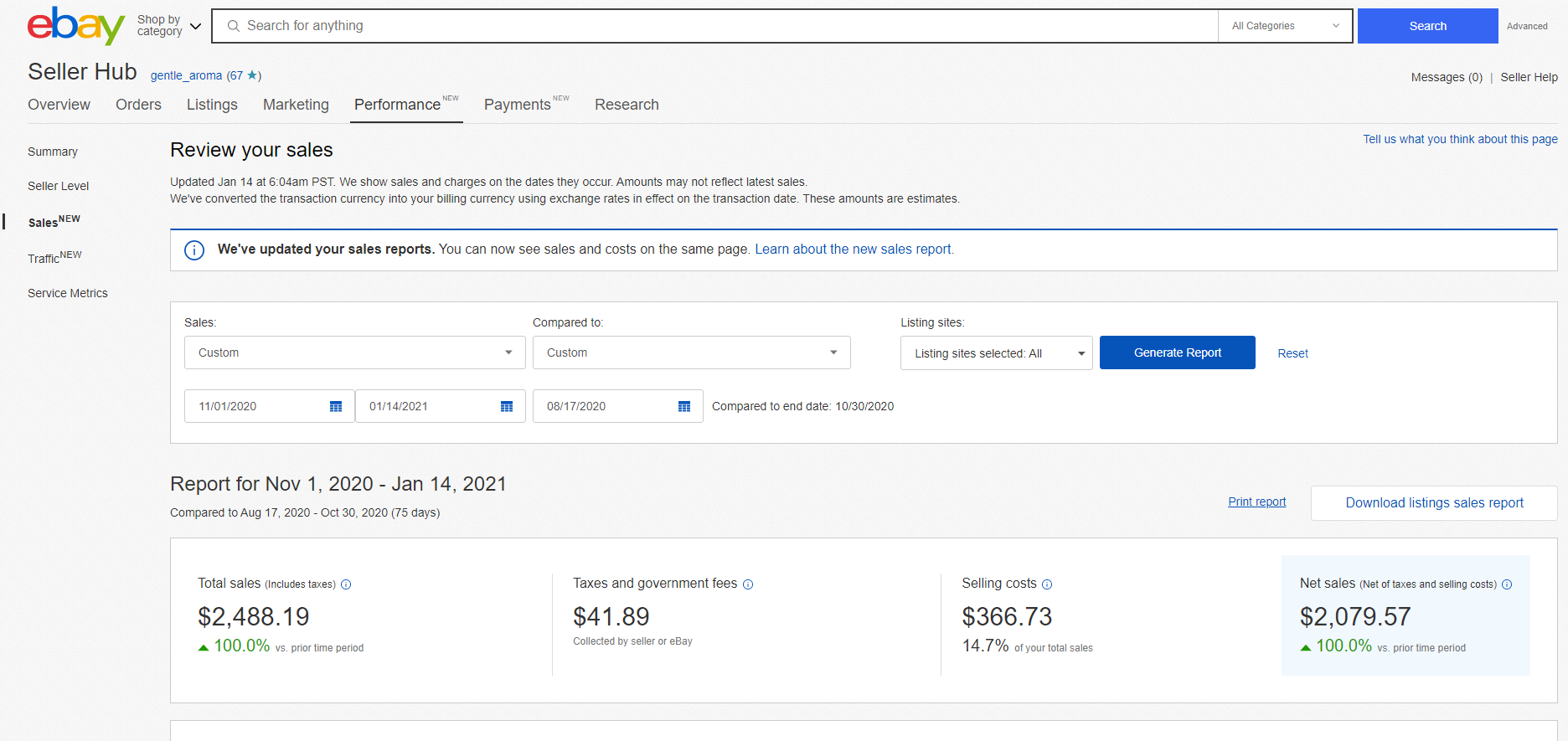Image resolution: width=1568 pixels, height=741 pixels.
Task: Focus the Search for anything field
Action: pos(720,26)
